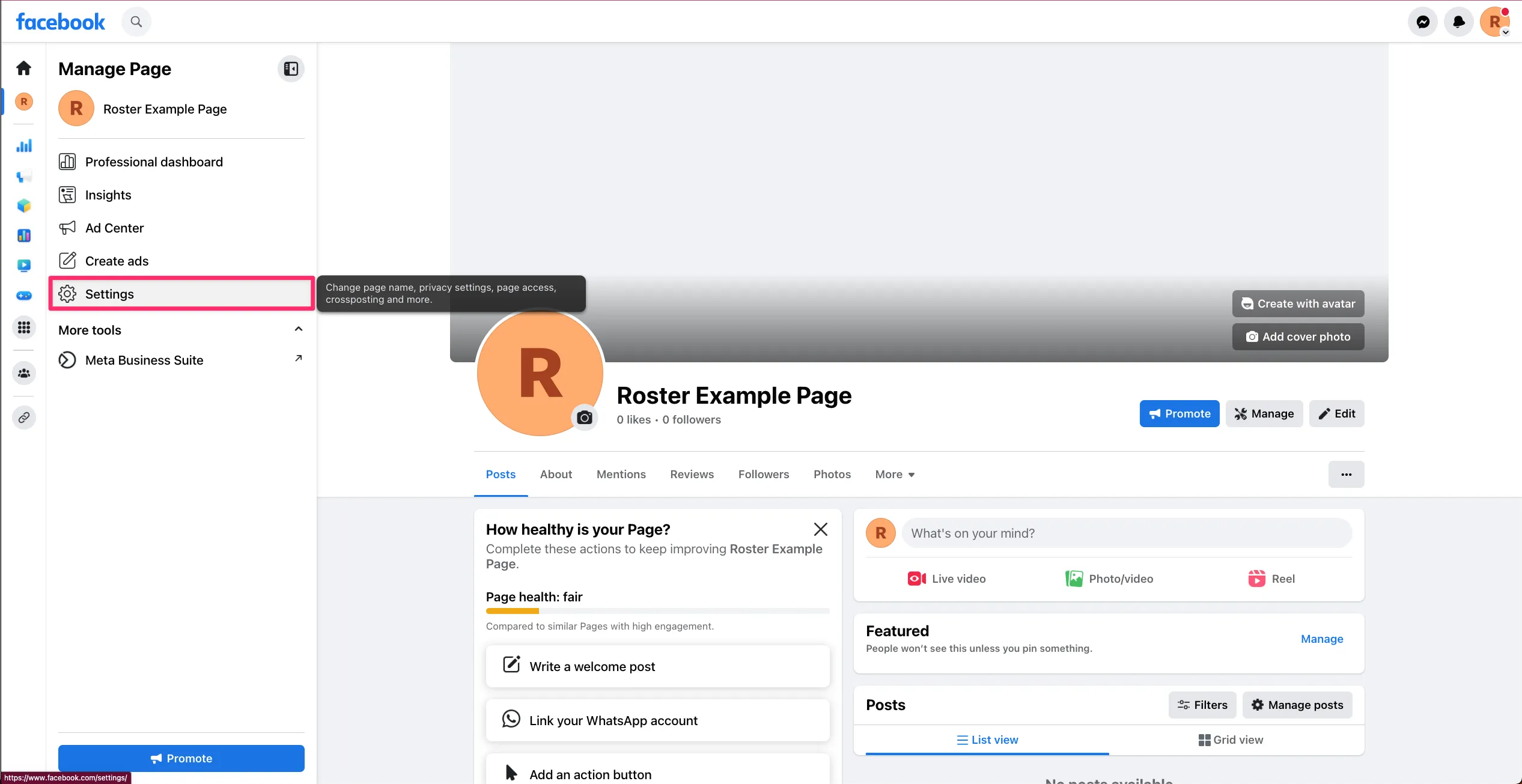The height and width of the screenshot is (784, 1522).
Task: Open the notifications bell
Action: (x=1458, y=22)
